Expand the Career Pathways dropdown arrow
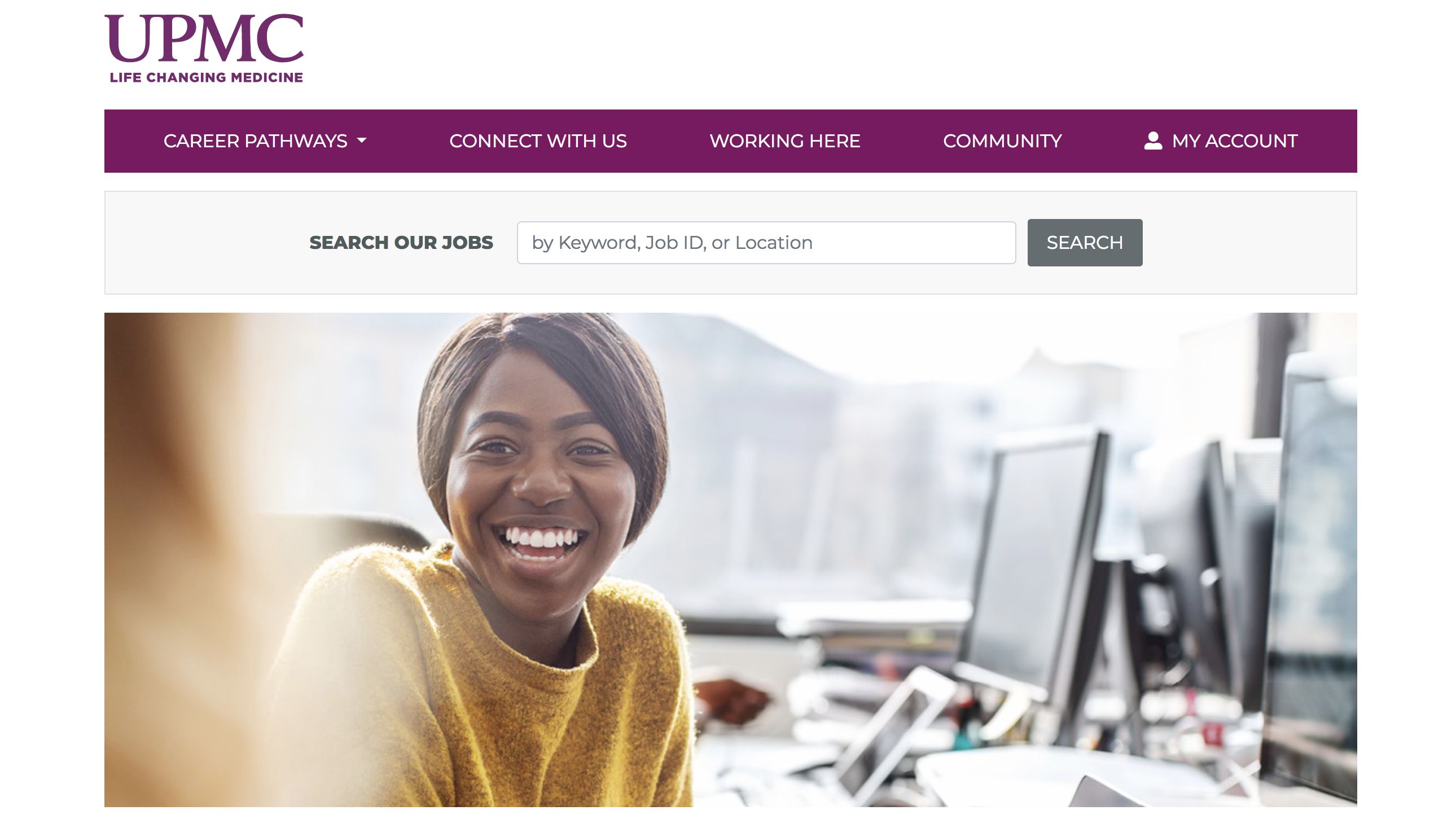1456x819 pixels. coord(362,140)
